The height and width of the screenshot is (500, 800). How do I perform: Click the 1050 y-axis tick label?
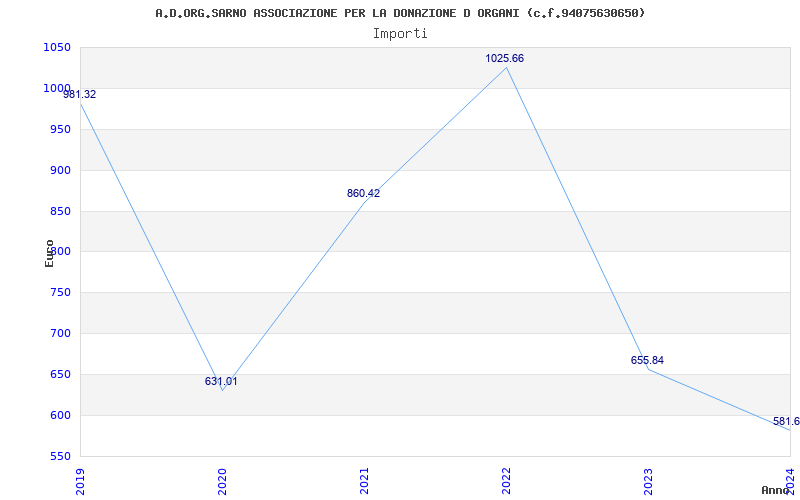57,47
